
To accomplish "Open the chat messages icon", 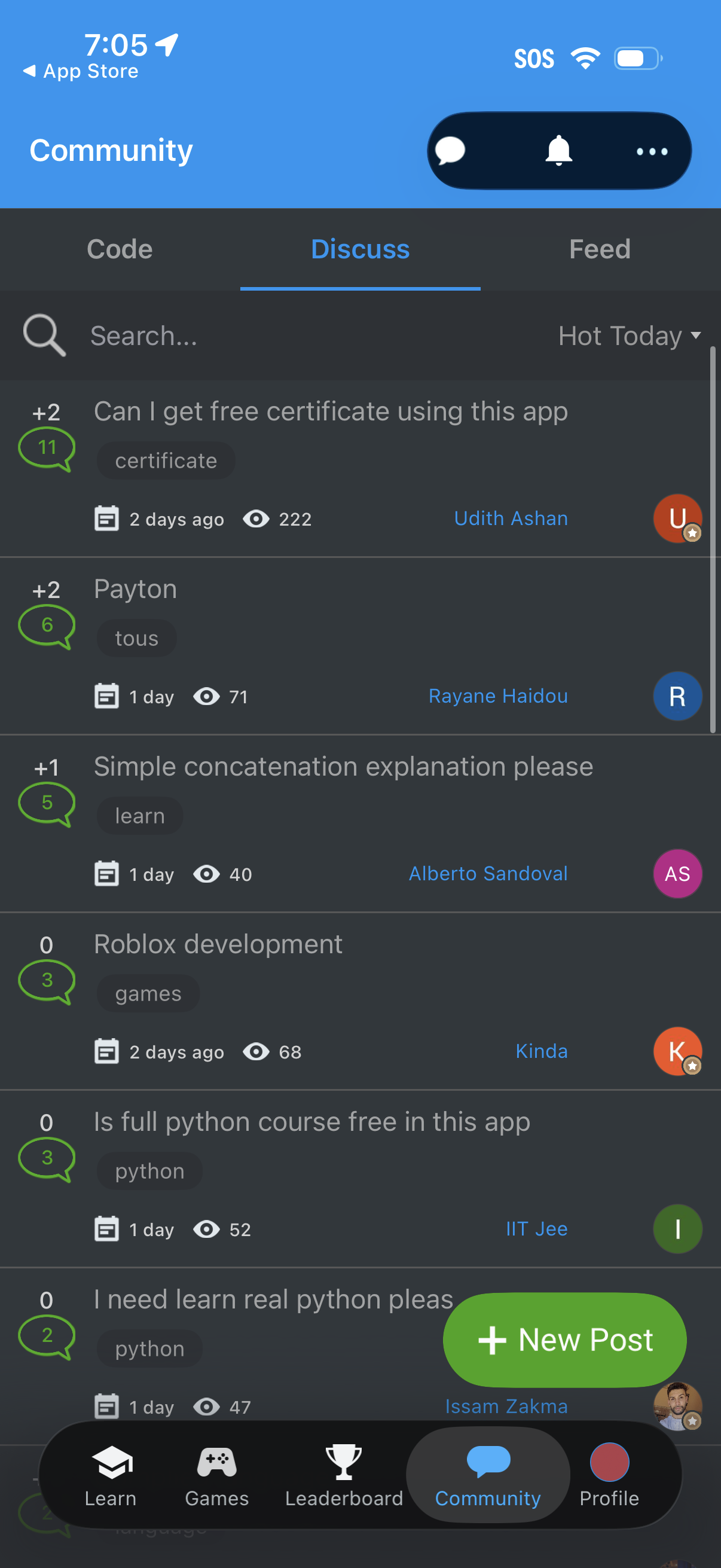I will click(450, 150).
